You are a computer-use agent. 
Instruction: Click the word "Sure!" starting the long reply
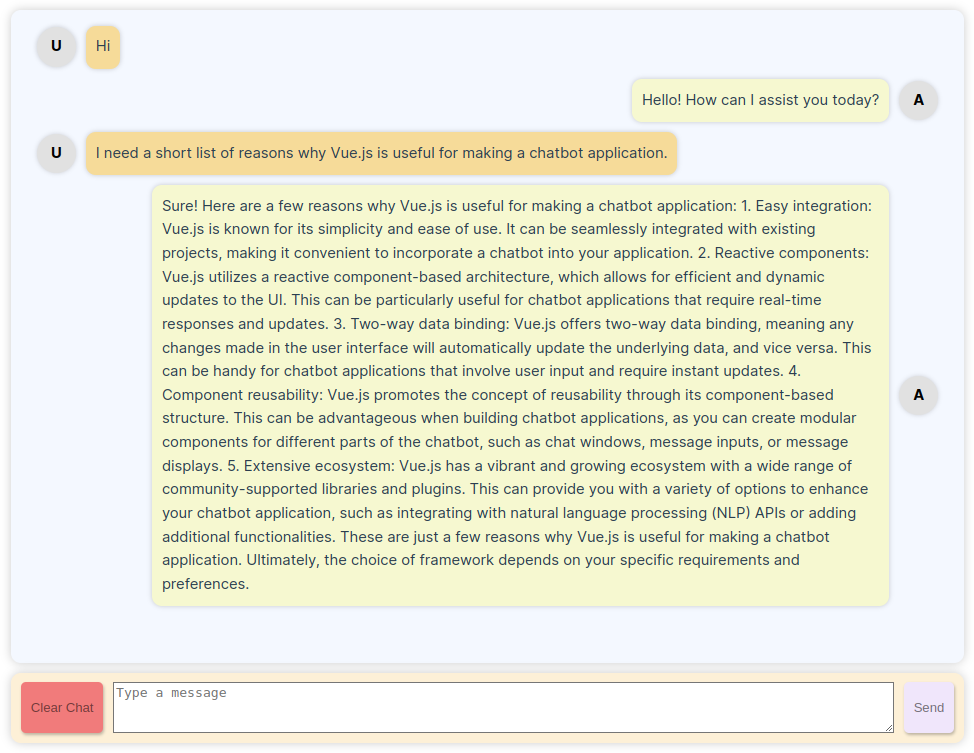pos(180,206)
